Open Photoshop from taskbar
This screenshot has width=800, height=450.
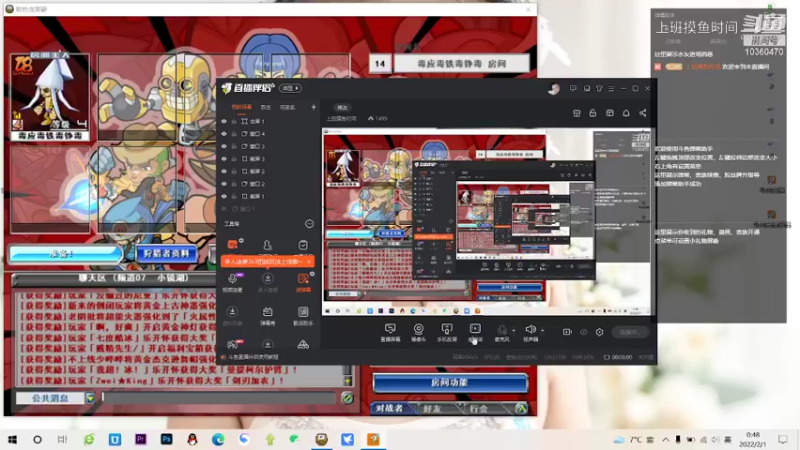click(x=166, y=439)
